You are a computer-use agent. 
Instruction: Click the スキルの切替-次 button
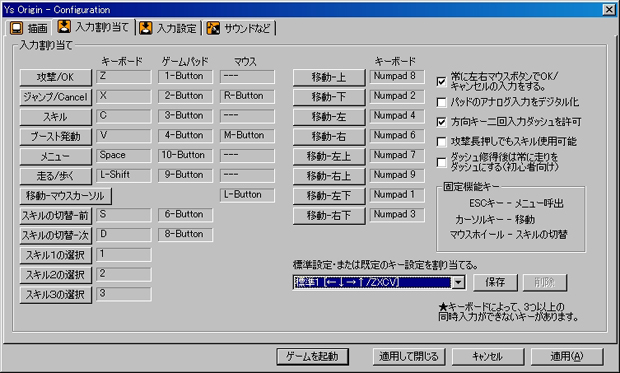click(x=56, y=236)
